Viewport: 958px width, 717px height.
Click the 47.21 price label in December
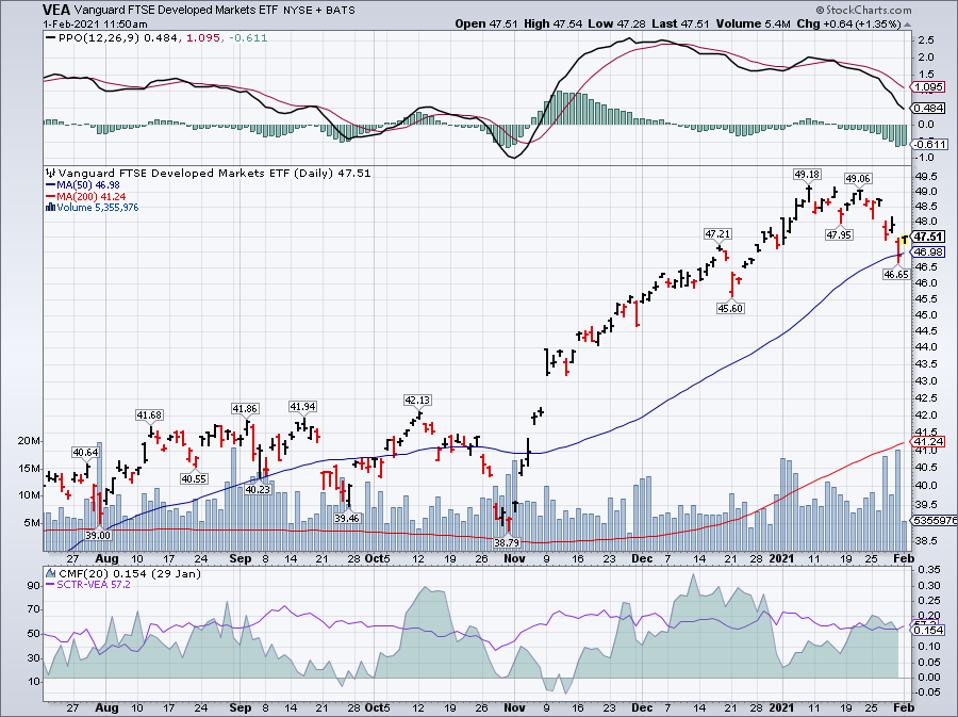[717, 234]
